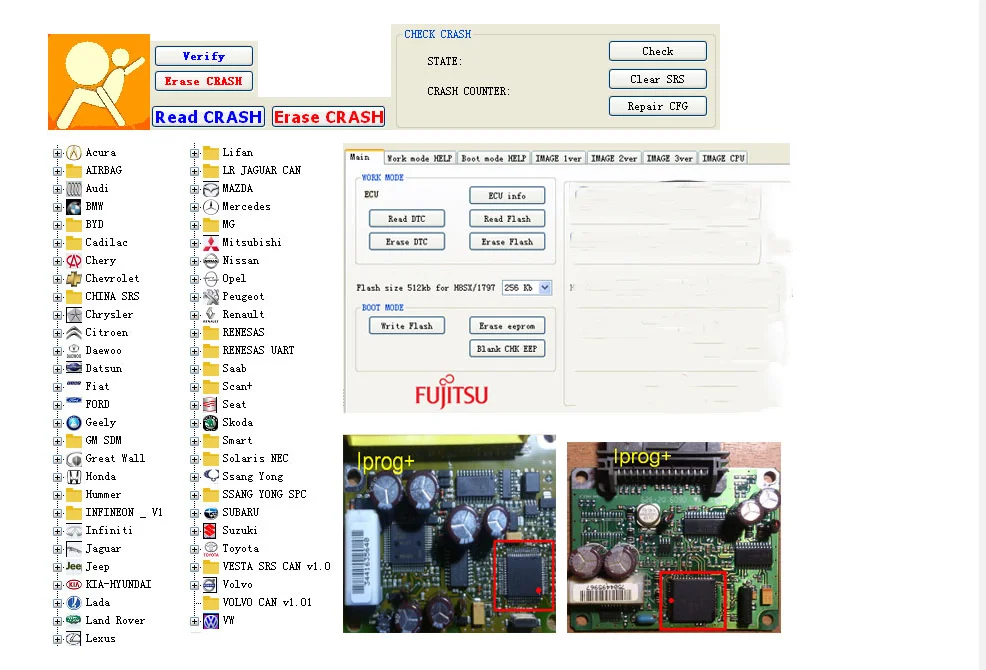
Task: Select the Skoda logo icon
Action: point(211,423)
